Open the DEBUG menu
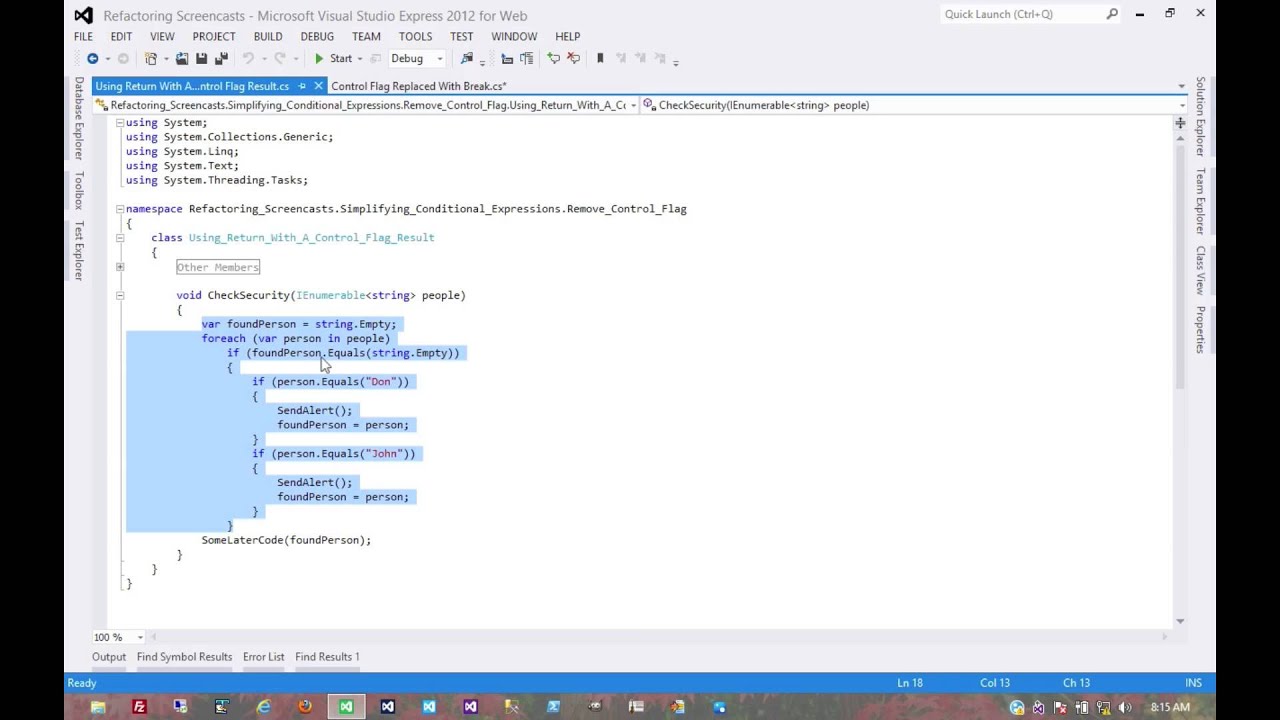The image size is (1280, 720). (317, 36)
